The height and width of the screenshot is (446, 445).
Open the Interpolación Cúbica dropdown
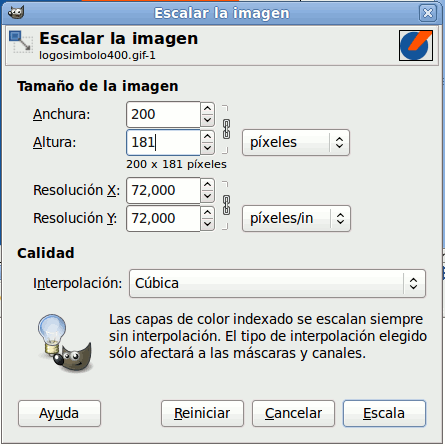tap(277, 283)
